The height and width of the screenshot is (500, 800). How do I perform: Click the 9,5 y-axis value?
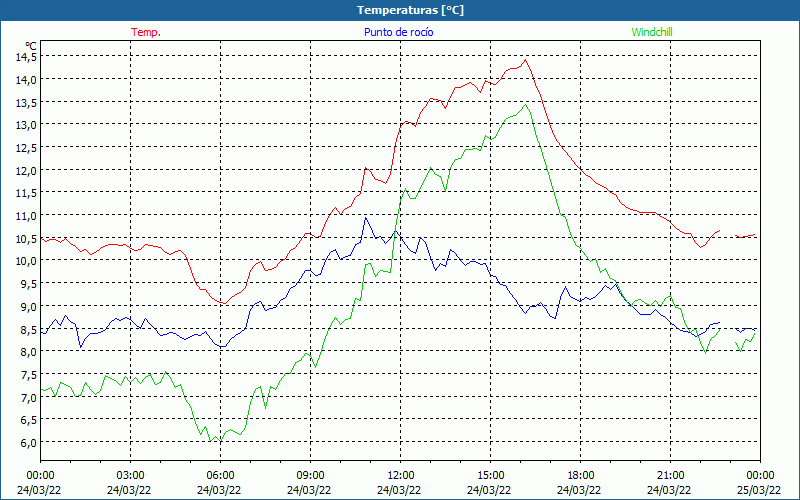click(x=29, y=283)
